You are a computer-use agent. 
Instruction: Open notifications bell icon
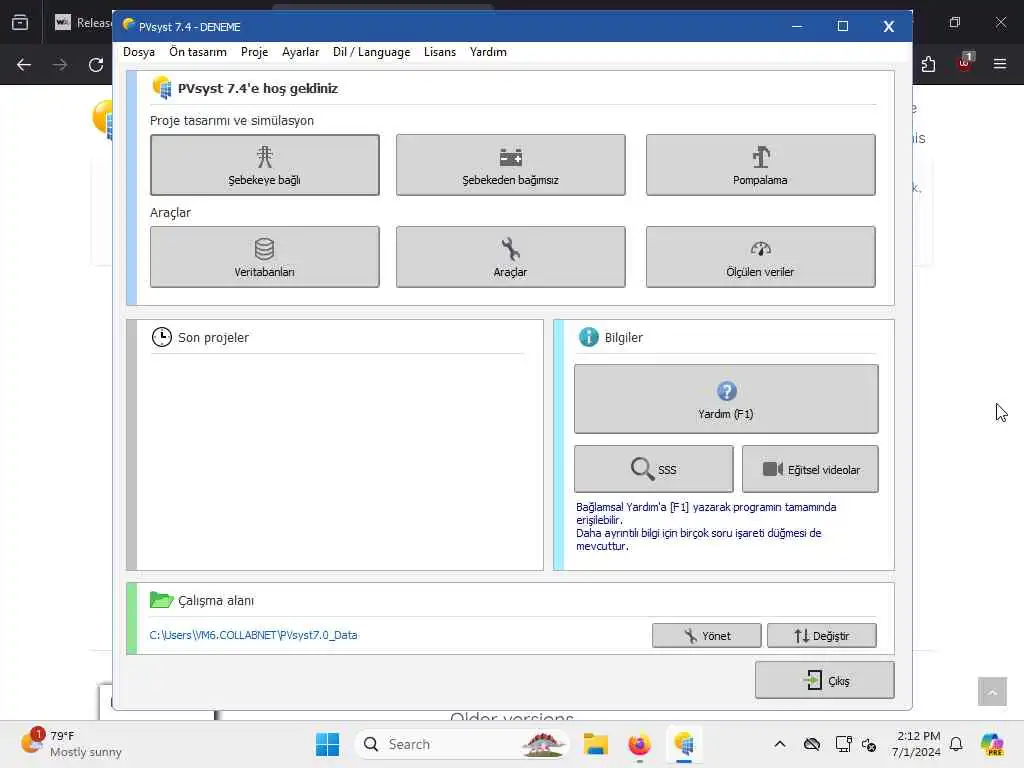[956, 744]
